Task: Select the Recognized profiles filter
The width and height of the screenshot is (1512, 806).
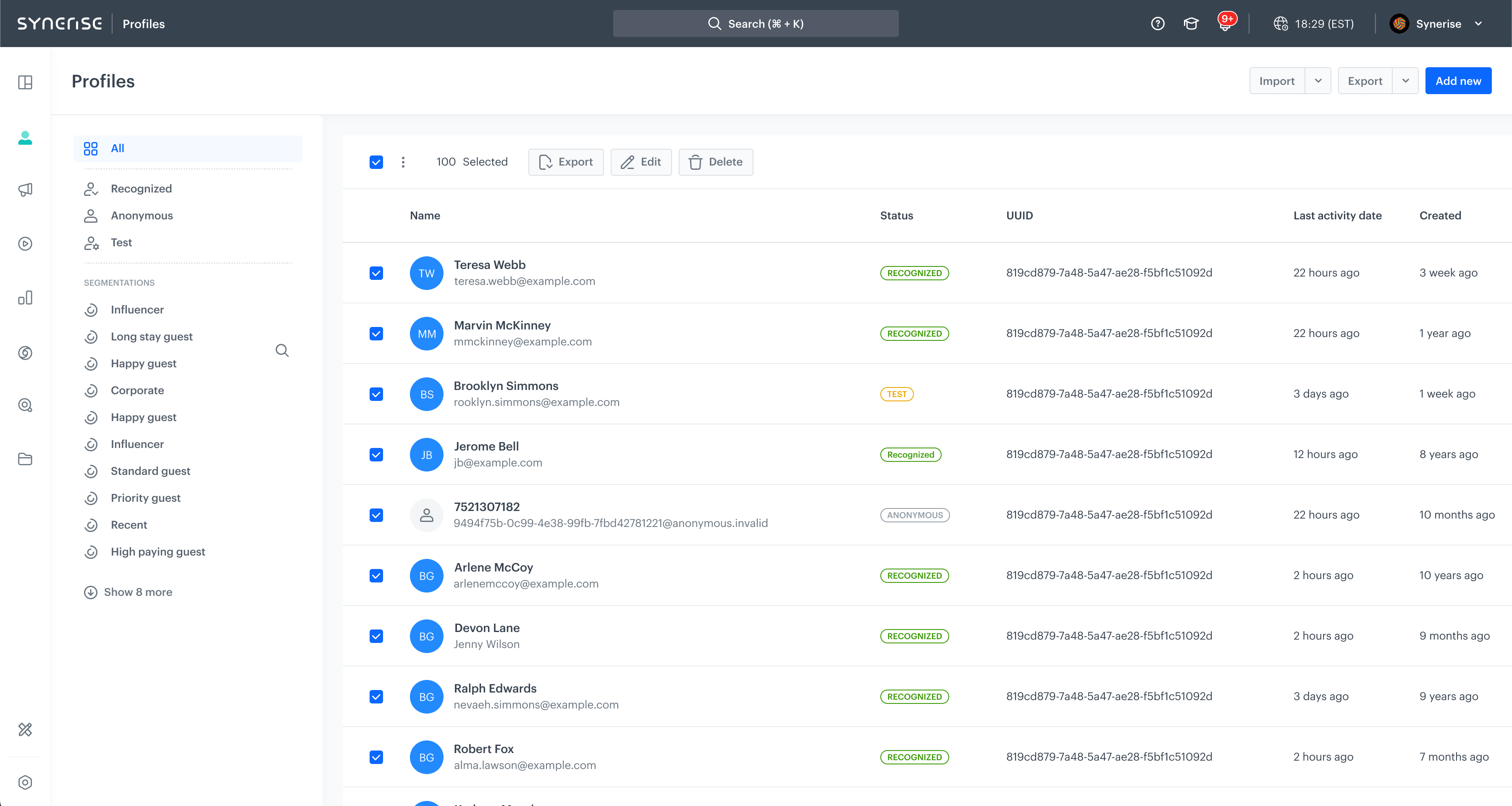Action: coord(141,189)
